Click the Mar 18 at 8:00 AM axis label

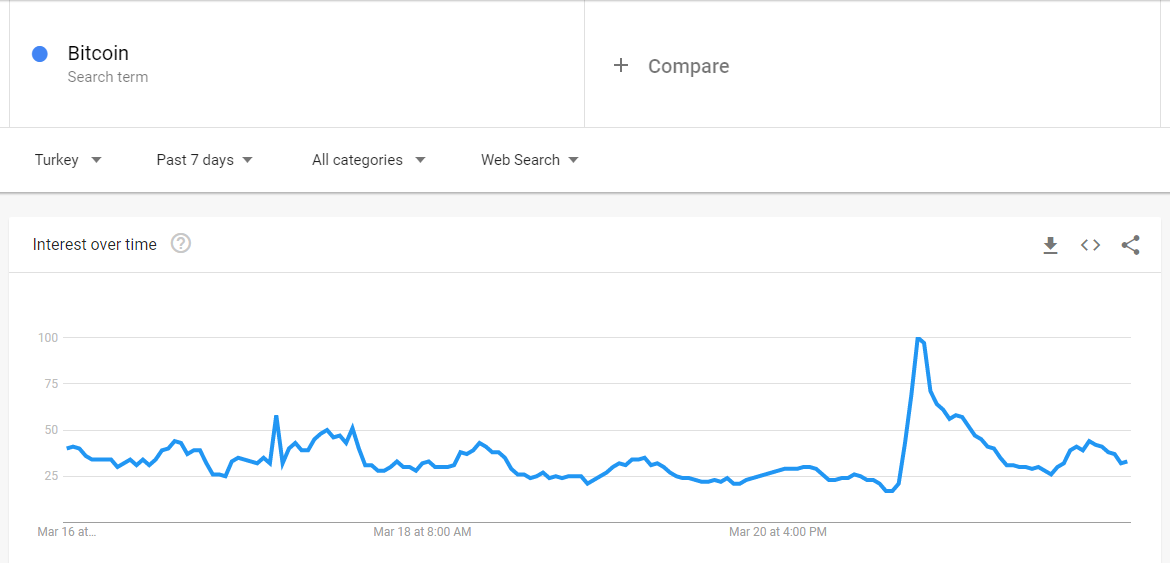click(x=422, y=532)
